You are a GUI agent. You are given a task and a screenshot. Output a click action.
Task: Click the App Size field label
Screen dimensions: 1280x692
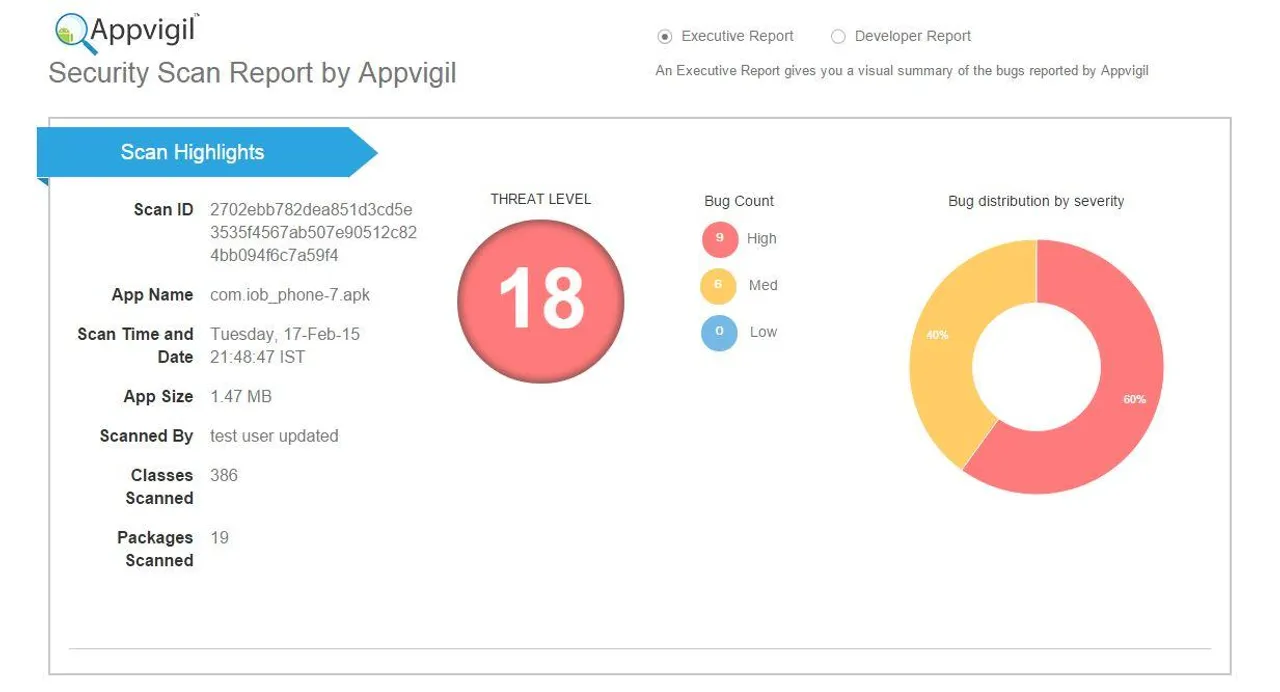[x=158, y=397]
